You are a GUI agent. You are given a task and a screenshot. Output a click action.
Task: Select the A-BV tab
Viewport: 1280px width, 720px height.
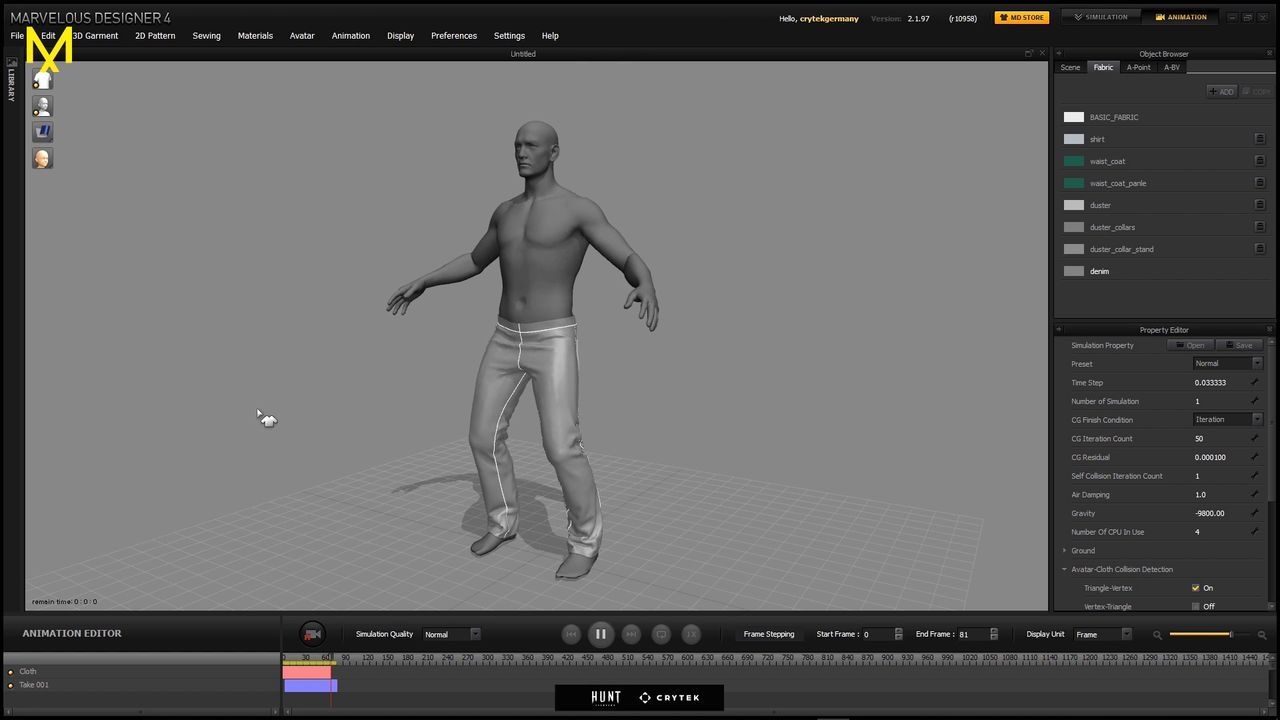point(1171,67)
